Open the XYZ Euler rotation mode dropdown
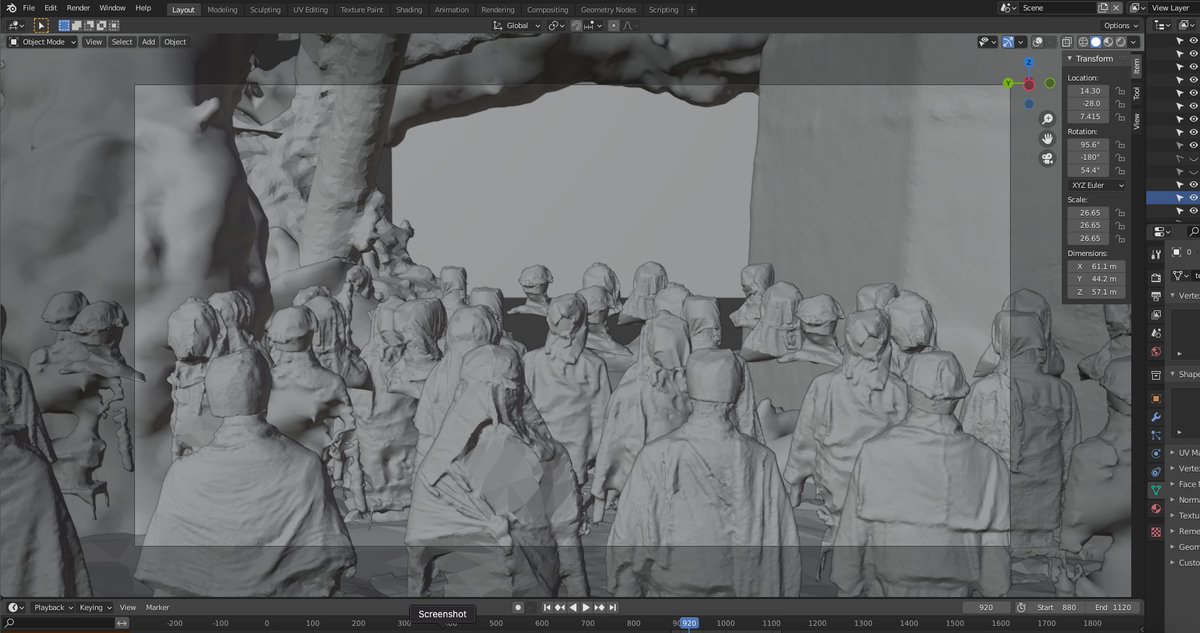The height and width of the screenshot is (633, 1200). click(x=1097, y=185)
